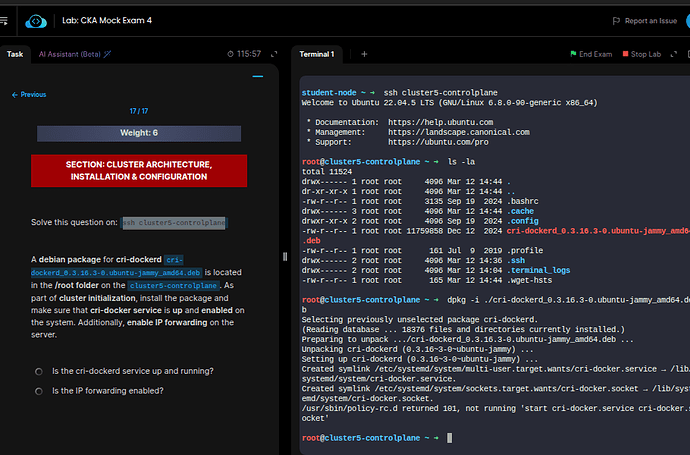Select the Terminal 1 tab
This screenshot has width=690, height=455.
coord(317,54)
